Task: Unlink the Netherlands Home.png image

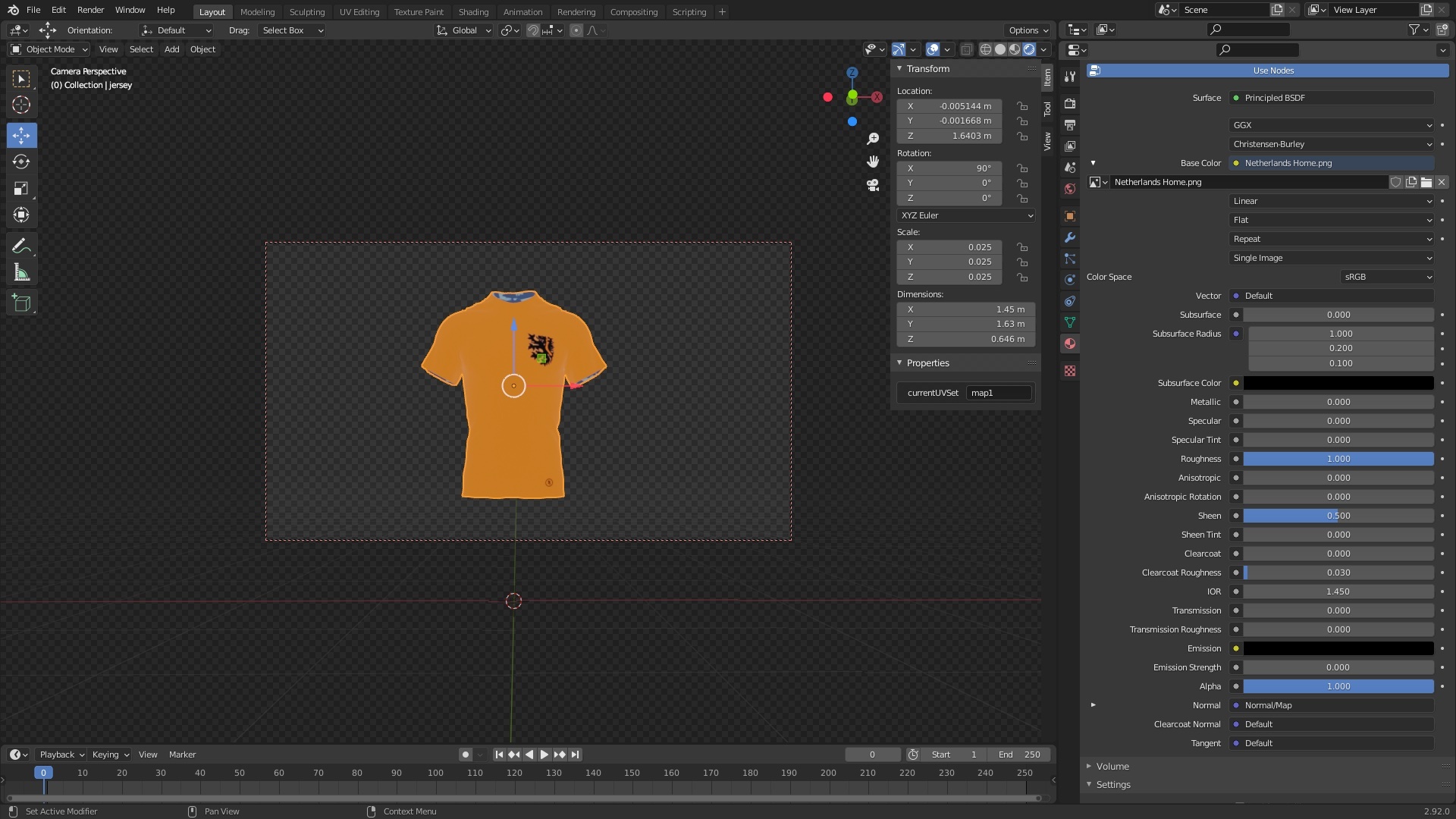Action: pos(1442,182)
